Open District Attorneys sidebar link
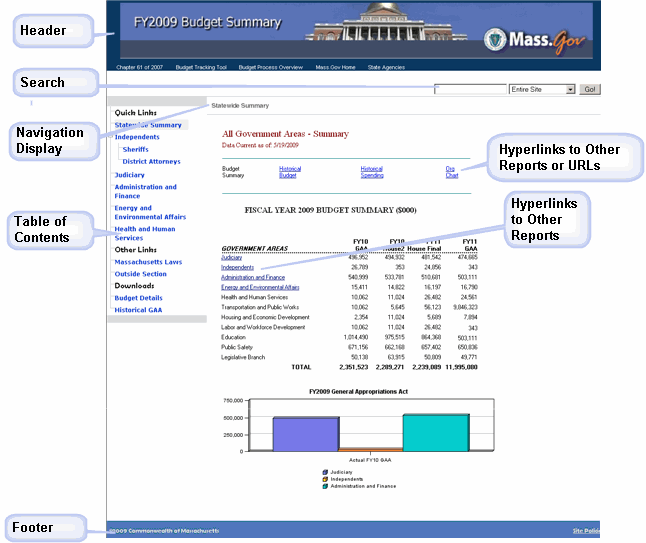 151,161
